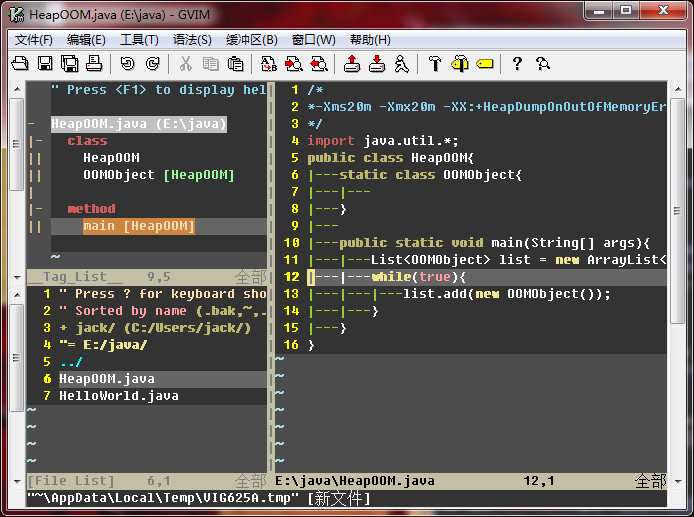Screen dimensions: 694x517
Task: Click the editor vertical scrollbar thumb
Action: pos(678,211)
